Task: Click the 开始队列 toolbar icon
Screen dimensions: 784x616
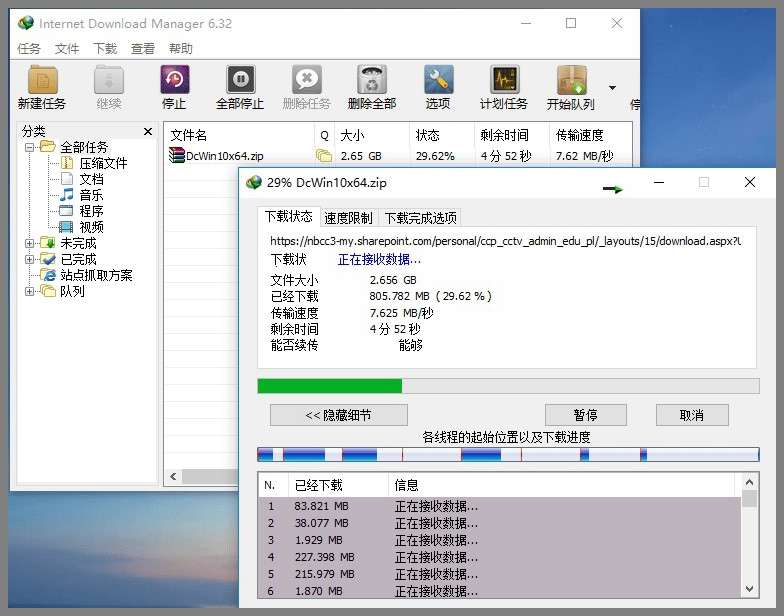Action: point(571,80)
